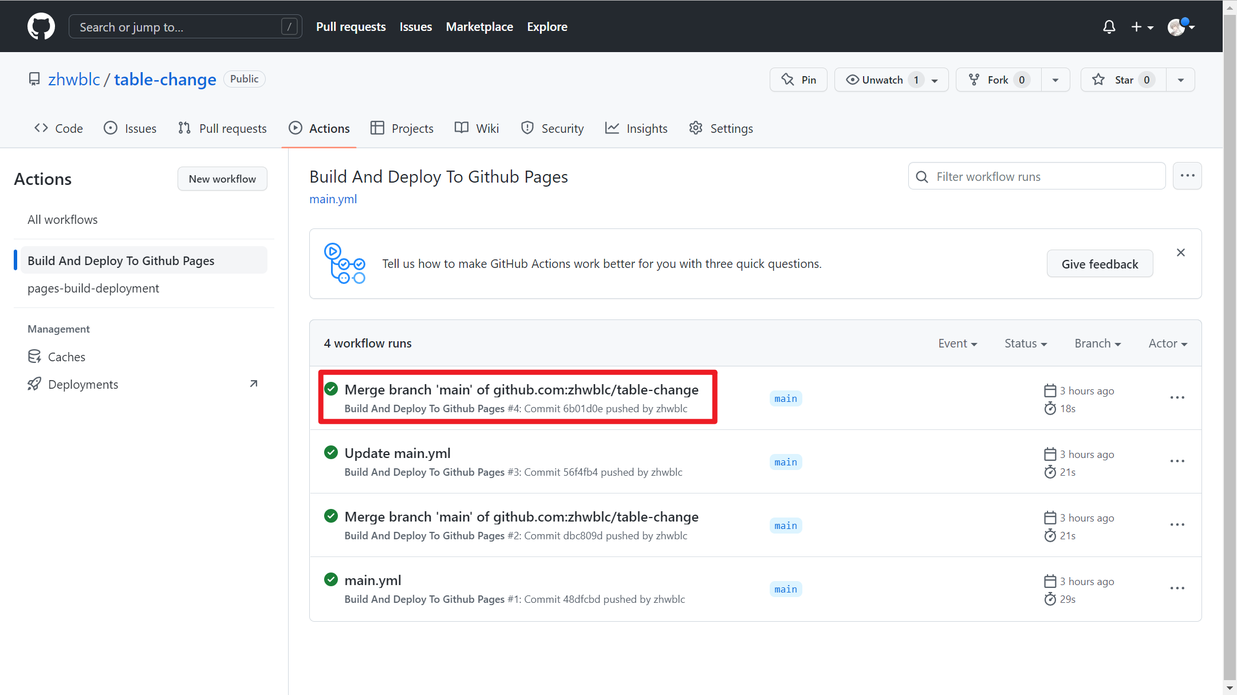Pin this repository
The image size is (1237, 695).
pos(799,80)
